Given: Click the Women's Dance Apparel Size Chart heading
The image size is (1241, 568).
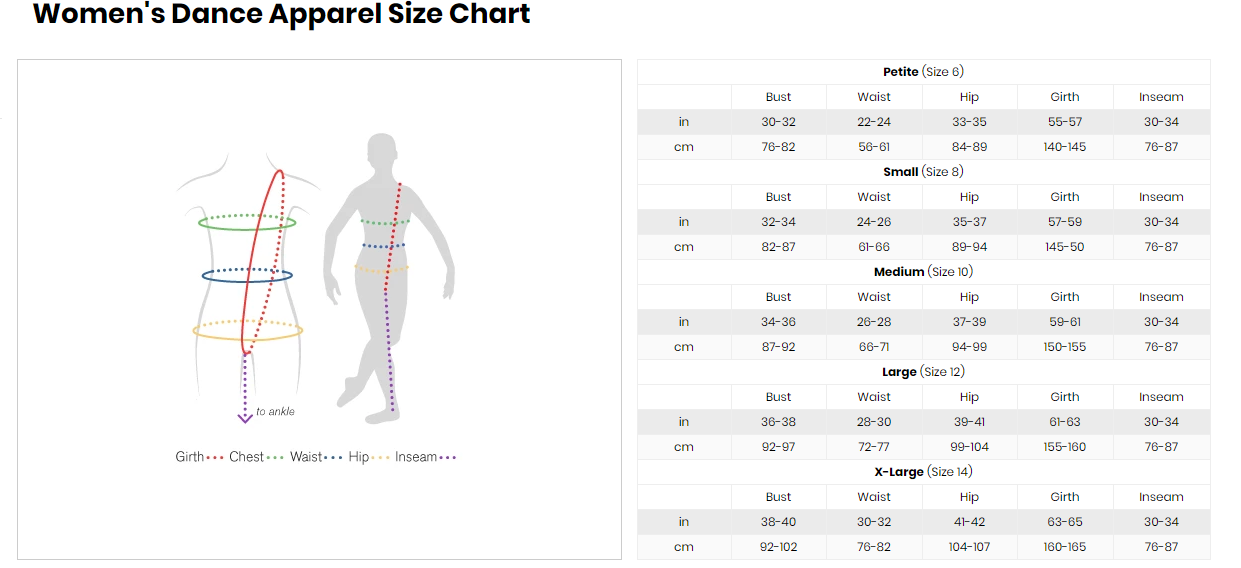Looking at the screenshot, I should [282, 15].
